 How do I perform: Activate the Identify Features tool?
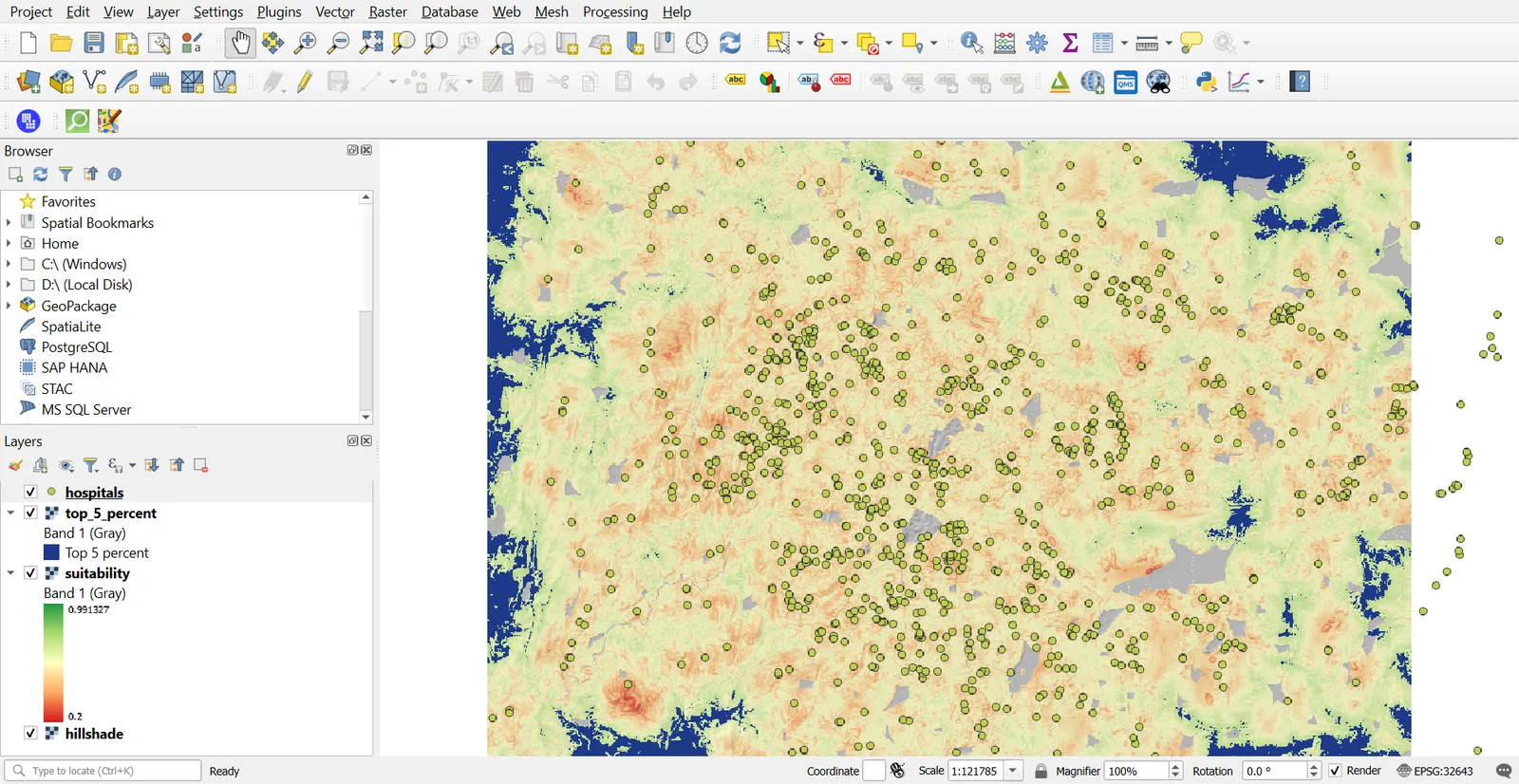coord(971,43)
